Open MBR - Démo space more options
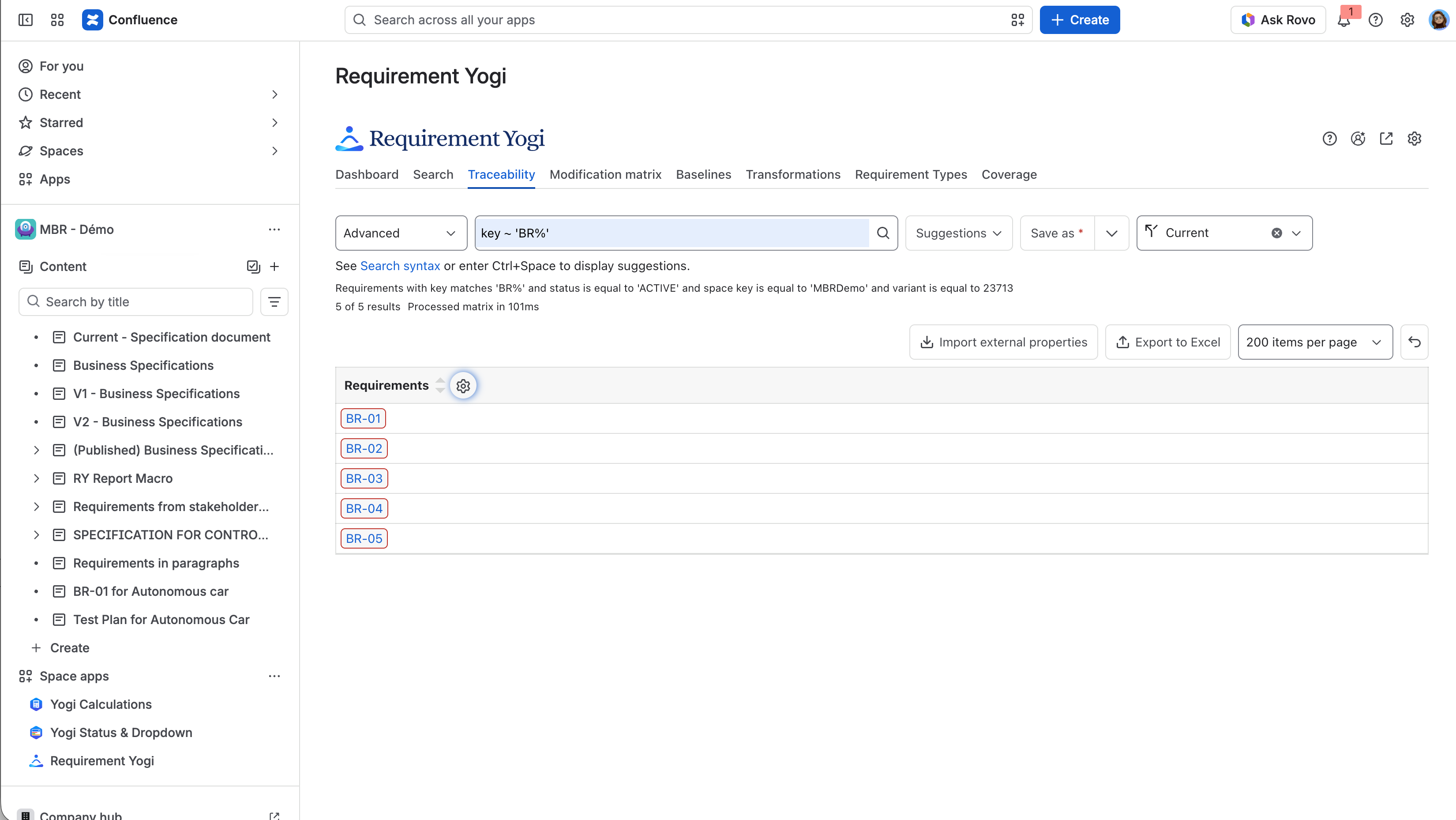The height and width of the screenshot is (820, 1456). pyautogui.click(x=274, y=229)
